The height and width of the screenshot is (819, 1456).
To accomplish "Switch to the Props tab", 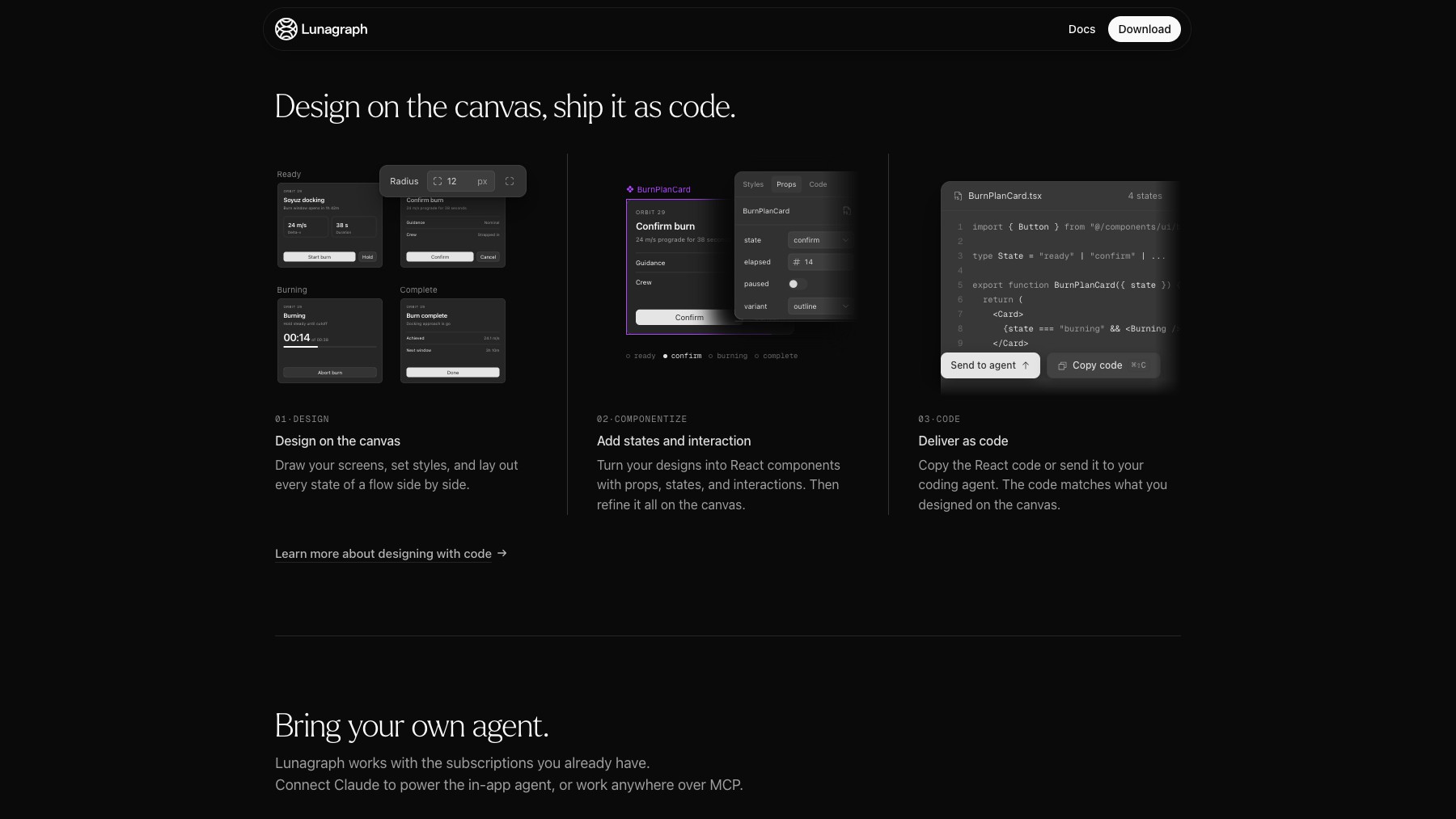I will [786, 184].
